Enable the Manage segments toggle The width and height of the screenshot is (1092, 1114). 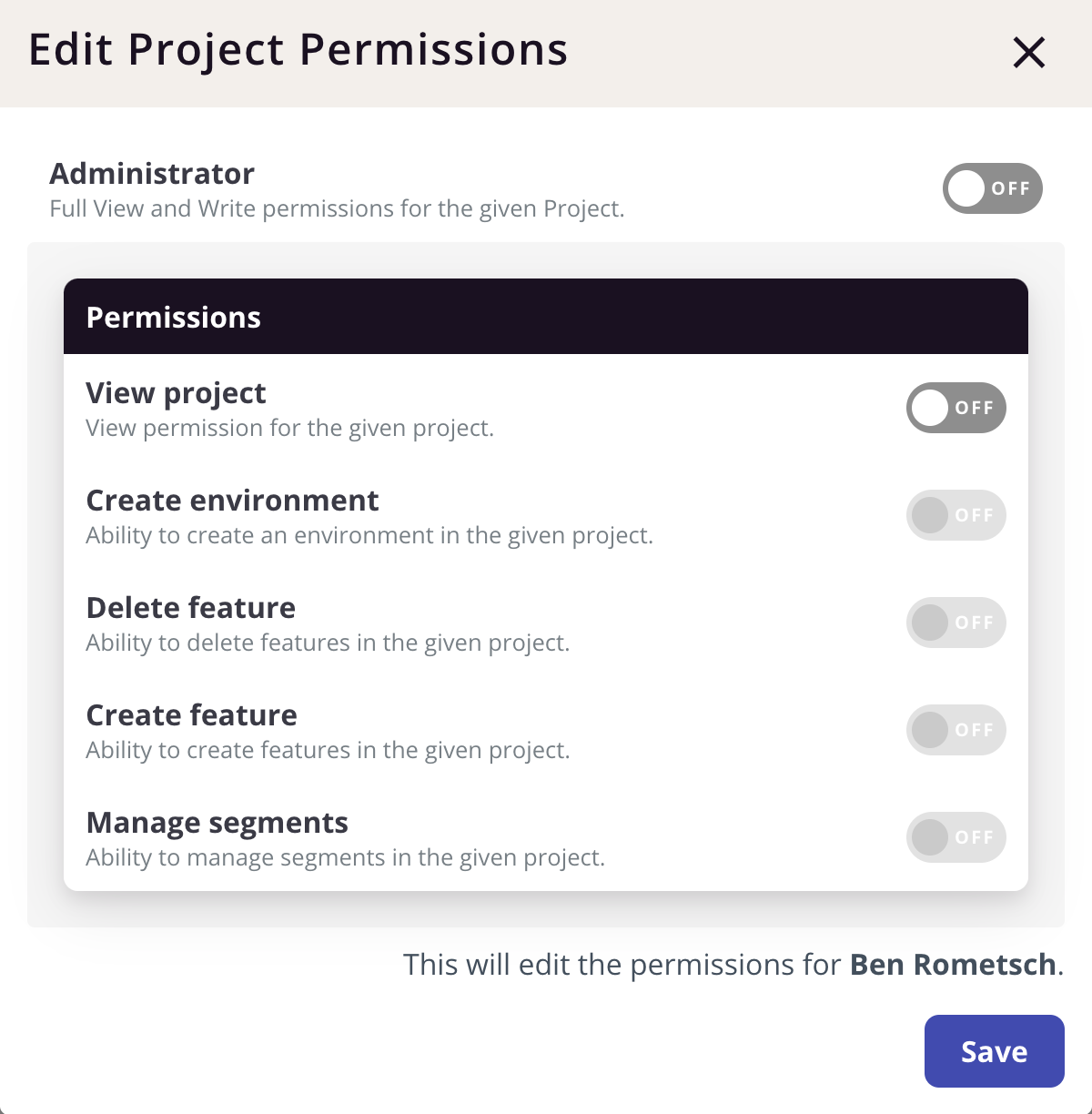(955, 837)
